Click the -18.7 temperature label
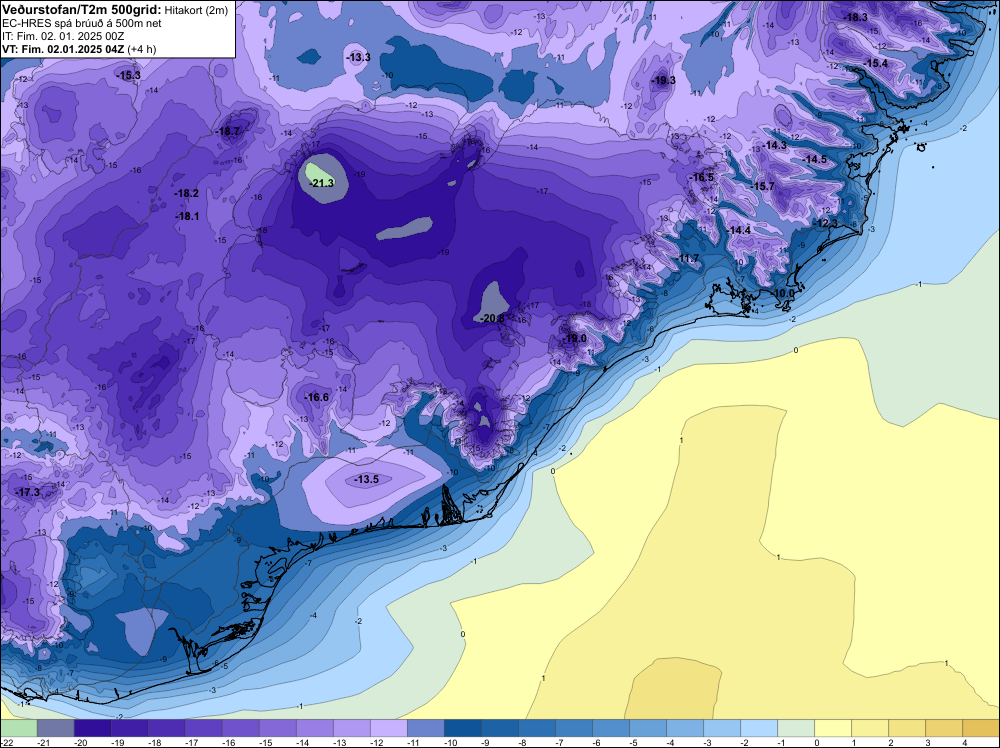Screen dimensions: 1000x748 228,131
